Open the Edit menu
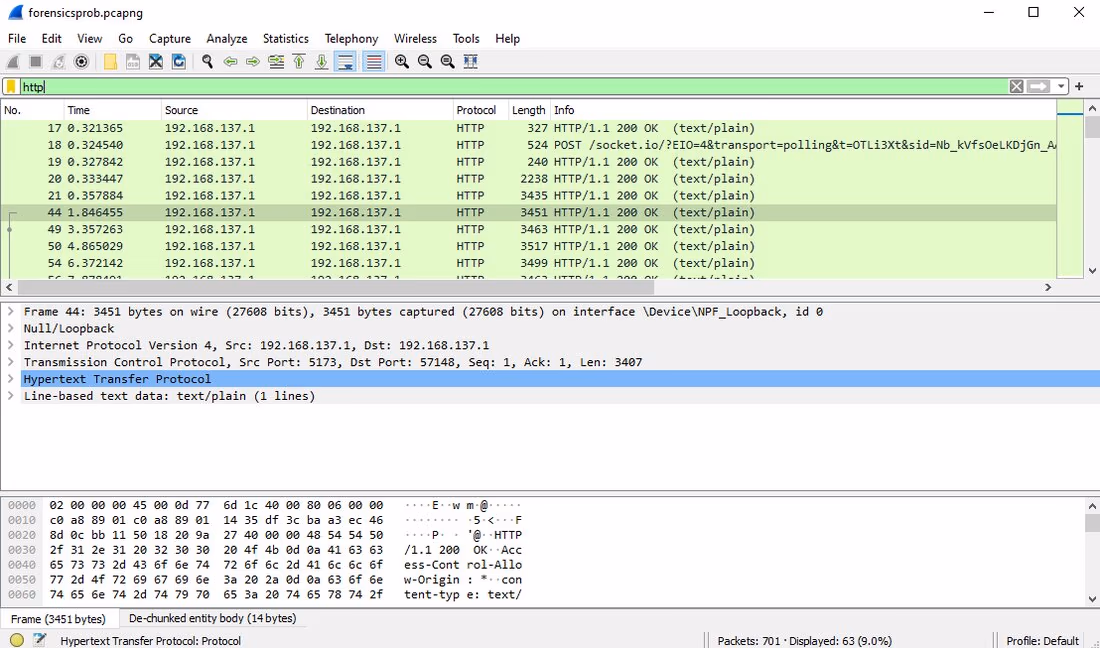 [x=51, y=39]
